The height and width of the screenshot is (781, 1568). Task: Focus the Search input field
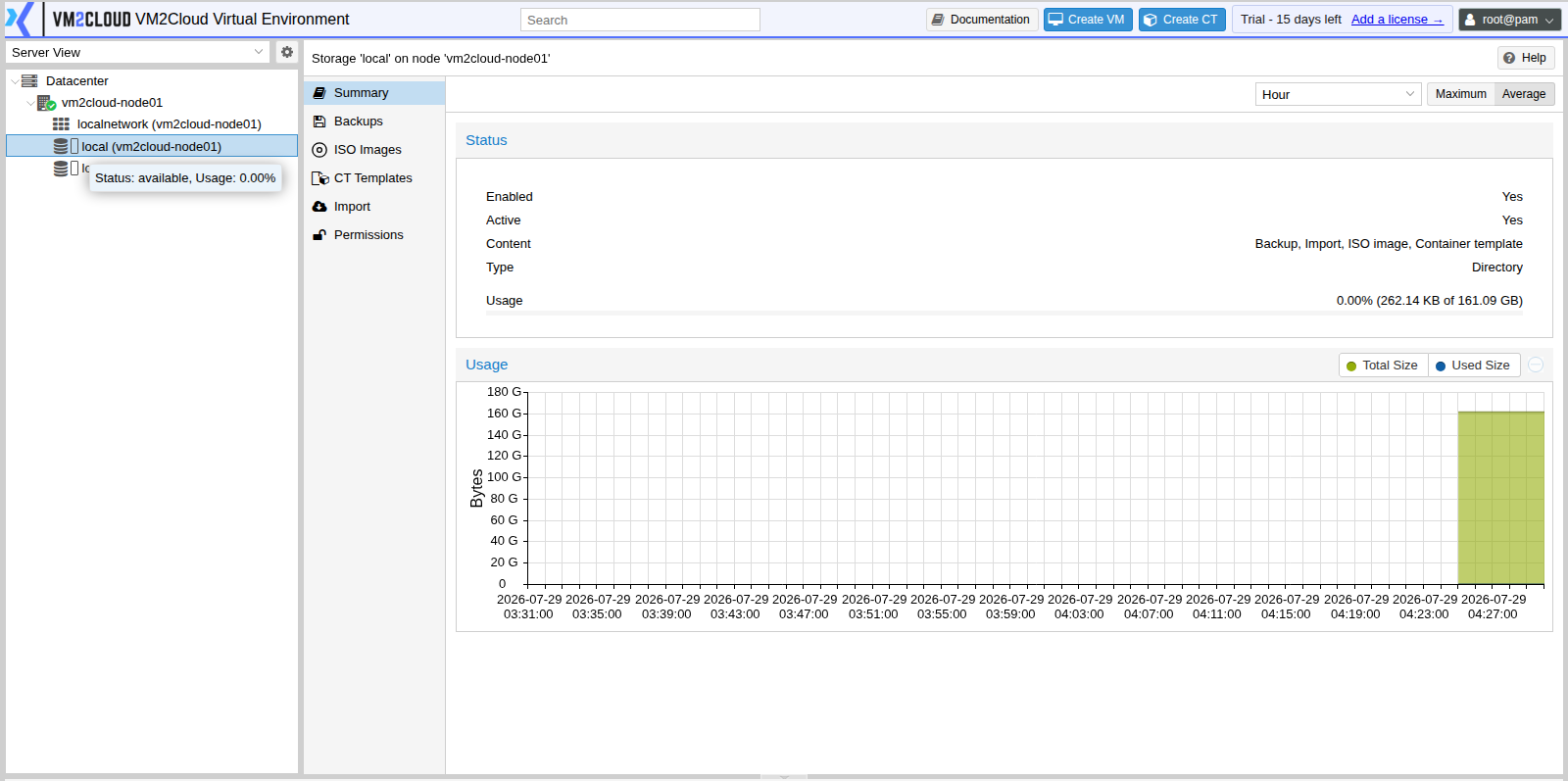[x=640, y=20]
